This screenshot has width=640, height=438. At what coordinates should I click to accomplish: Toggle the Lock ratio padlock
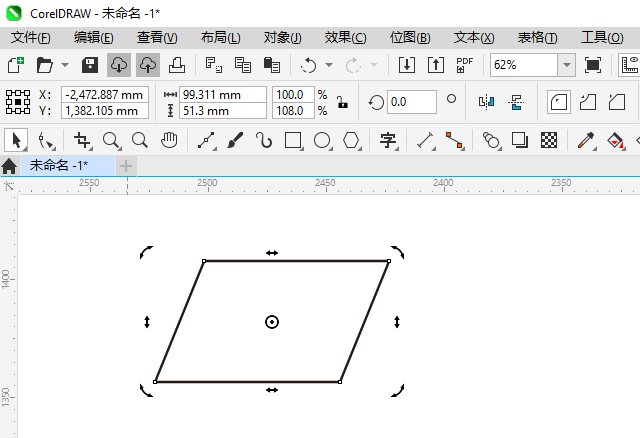342,102
